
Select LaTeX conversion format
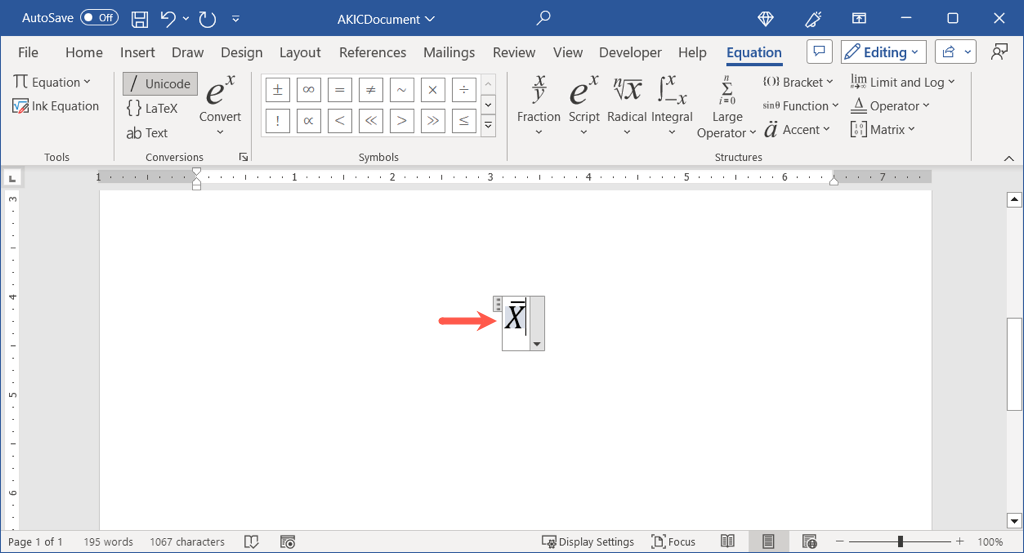(x=152, y=108)
